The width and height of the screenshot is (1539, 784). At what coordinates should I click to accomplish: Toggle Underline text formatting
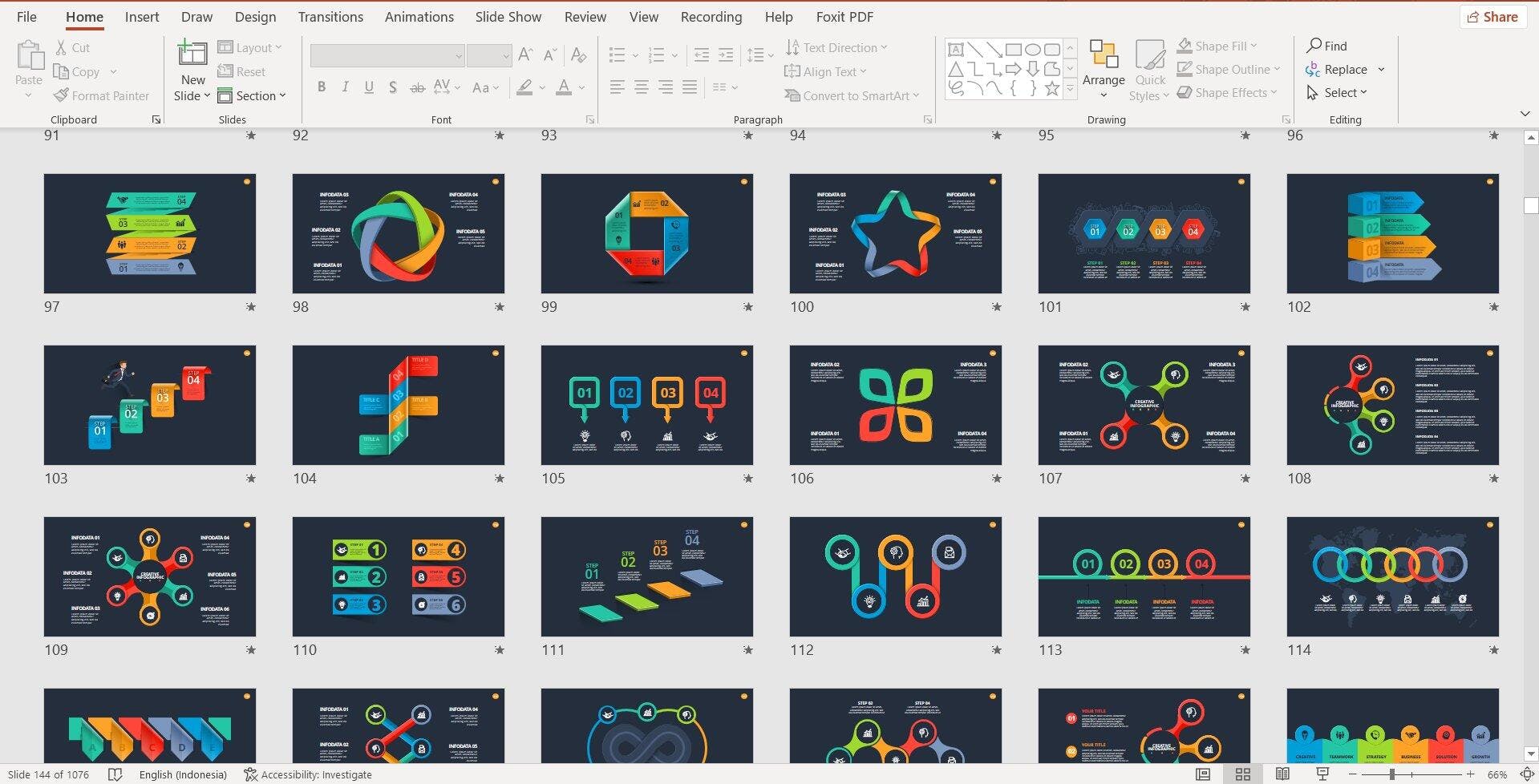tap(369, 87)
